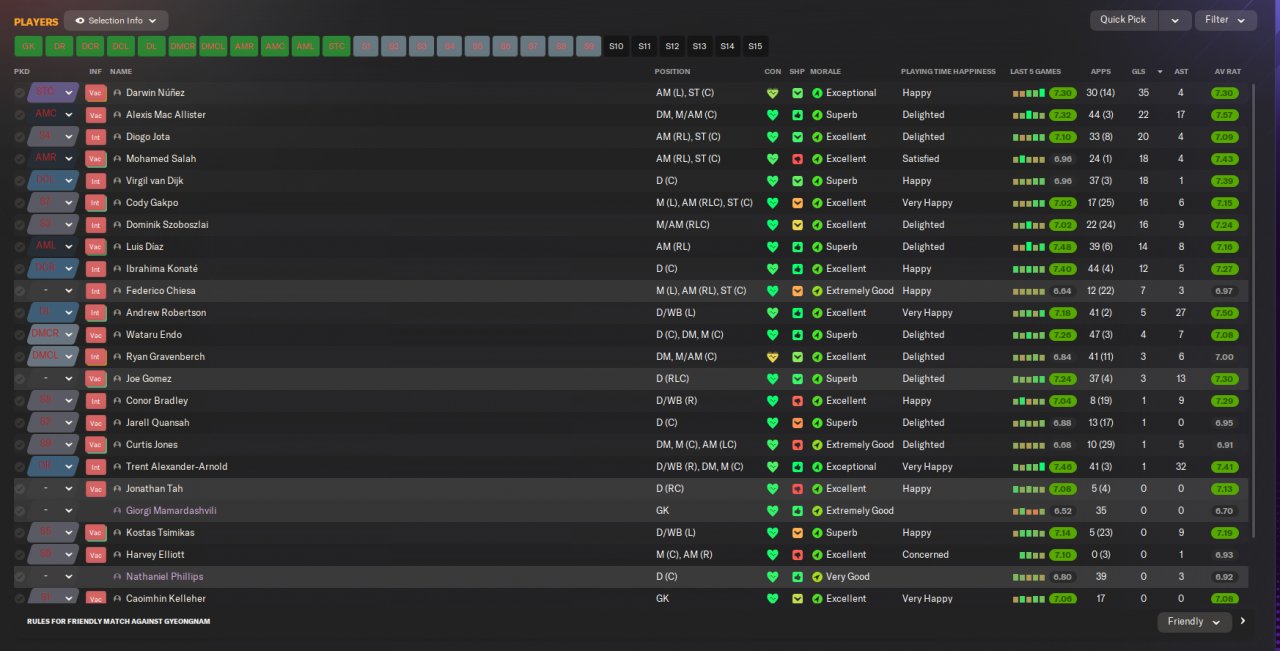Open Luis Díaz's AML position dropdown
The height and width of the screenshot is (651, 1280).
[x=53, y=247]
